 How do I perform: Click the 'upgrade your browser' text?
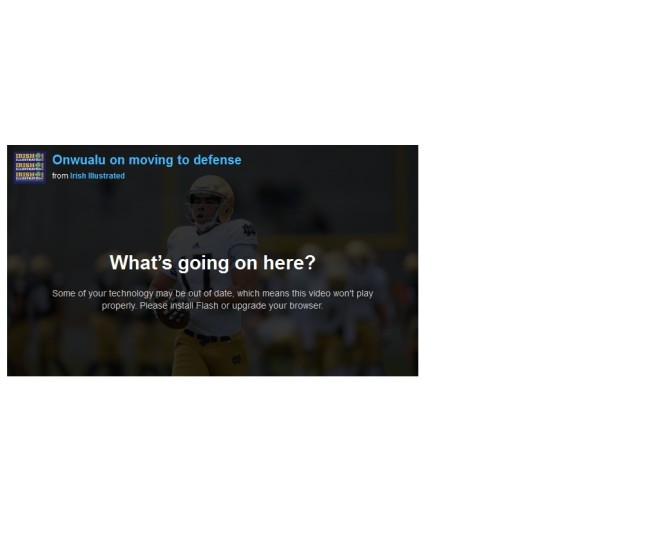(x=277, y=306)
